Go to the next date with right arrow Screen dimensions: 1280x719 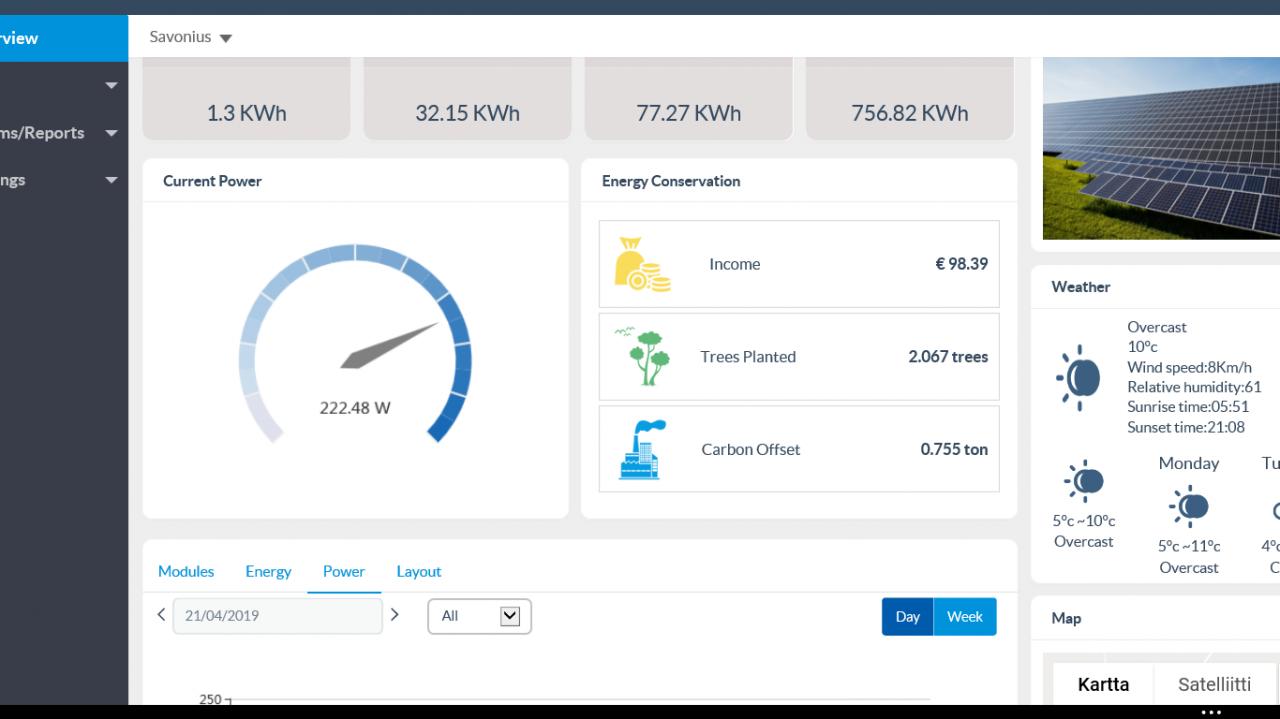coord(395,615)
